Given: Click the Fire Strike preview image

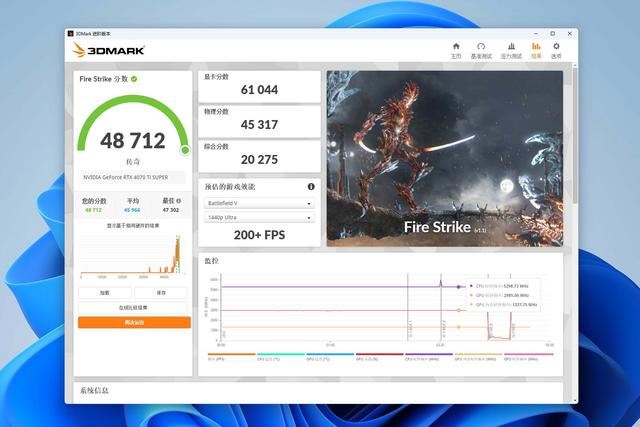Looking at the screenshot, I should point(444,157).
